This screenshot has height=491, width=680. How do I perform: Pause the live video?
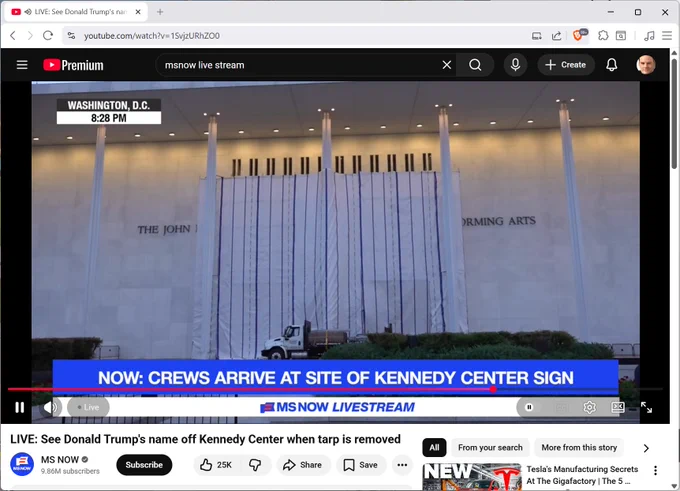click(20, 407)
